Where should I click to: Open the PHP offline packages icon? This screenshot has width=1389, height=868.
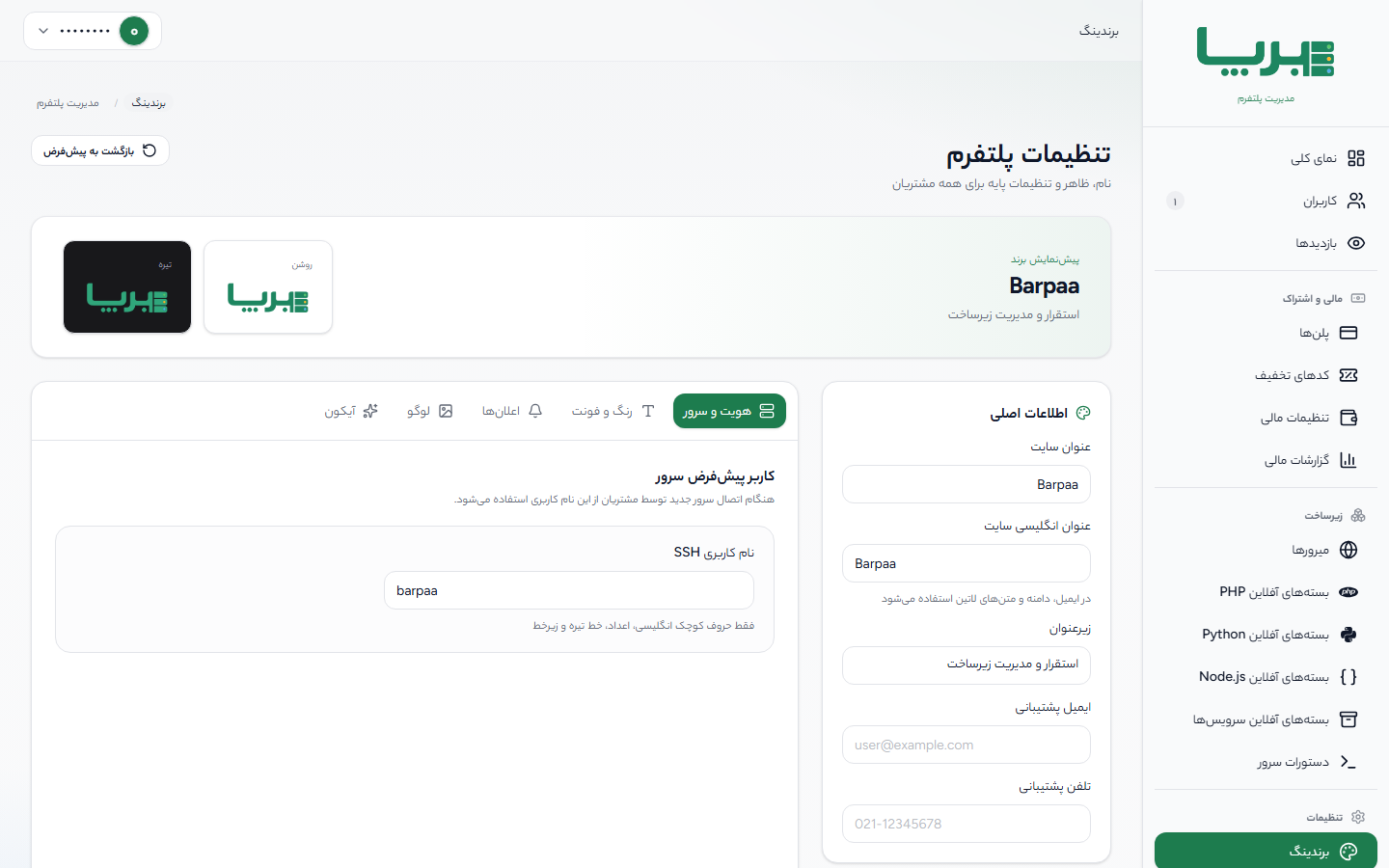(x=1348, y=592)
